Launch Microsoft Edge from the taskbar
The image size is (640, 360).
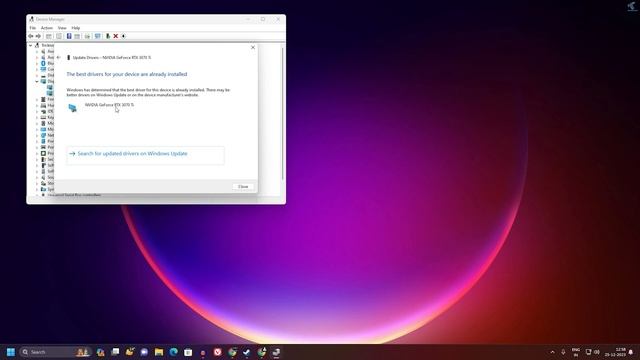[173, 352]
